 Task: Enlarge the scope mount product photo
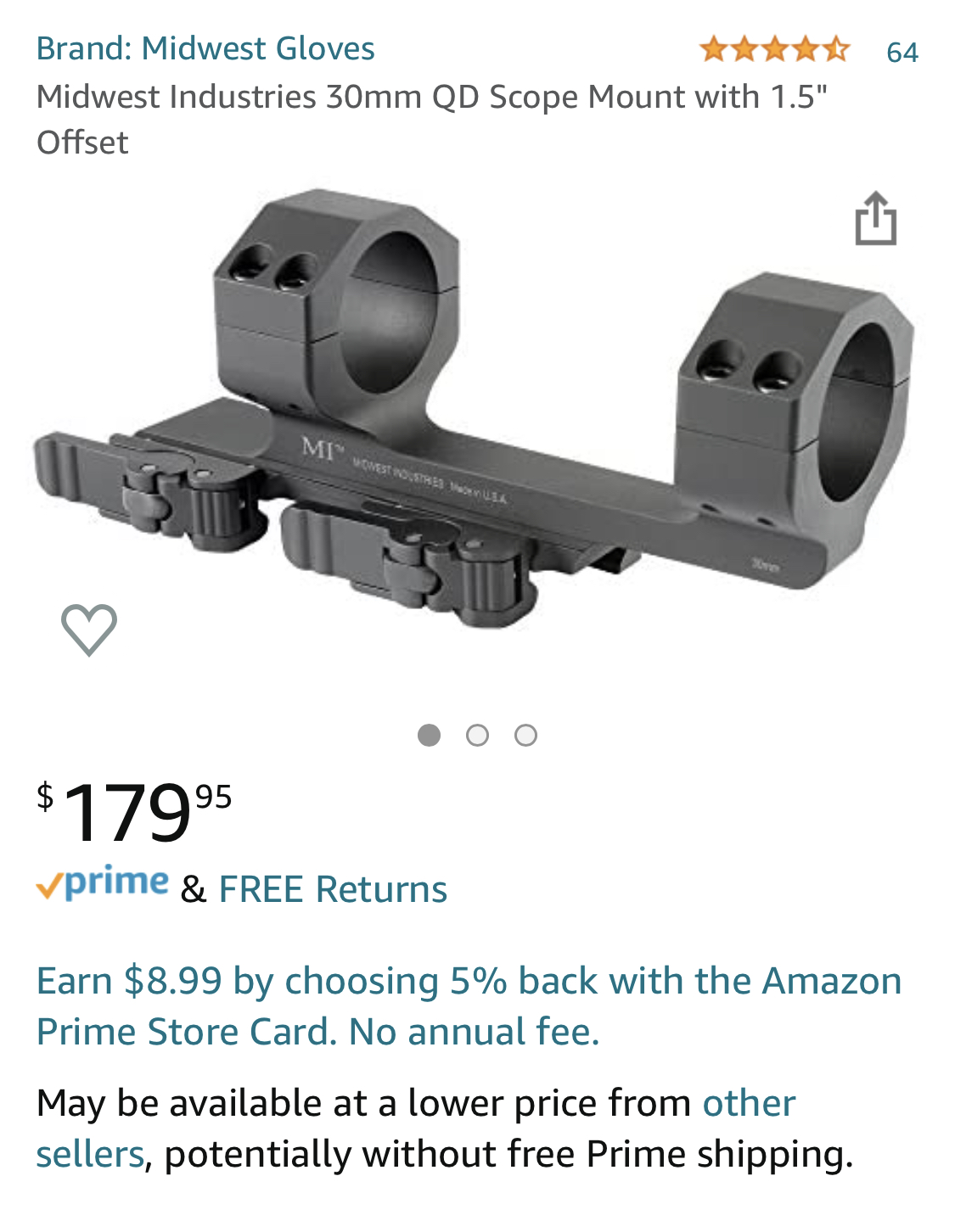[475, 409]
